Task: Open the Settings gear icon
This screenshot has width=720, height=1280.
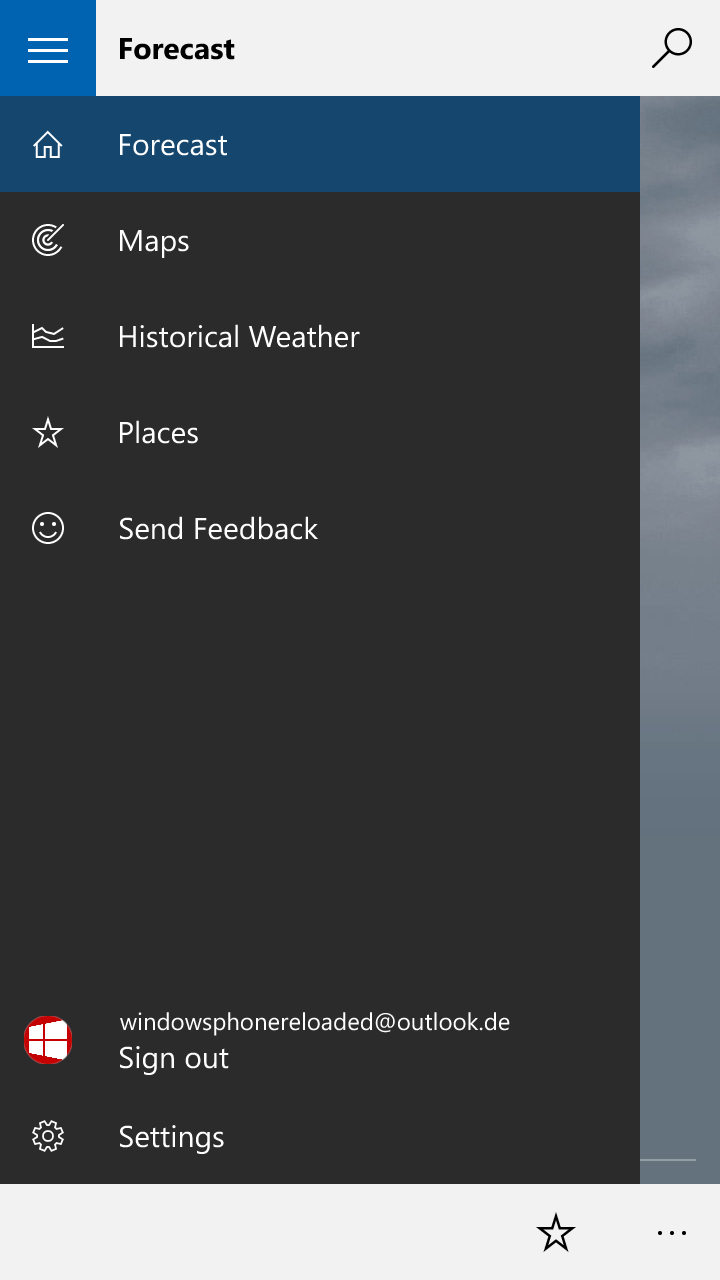Action: click(48, 1136)
